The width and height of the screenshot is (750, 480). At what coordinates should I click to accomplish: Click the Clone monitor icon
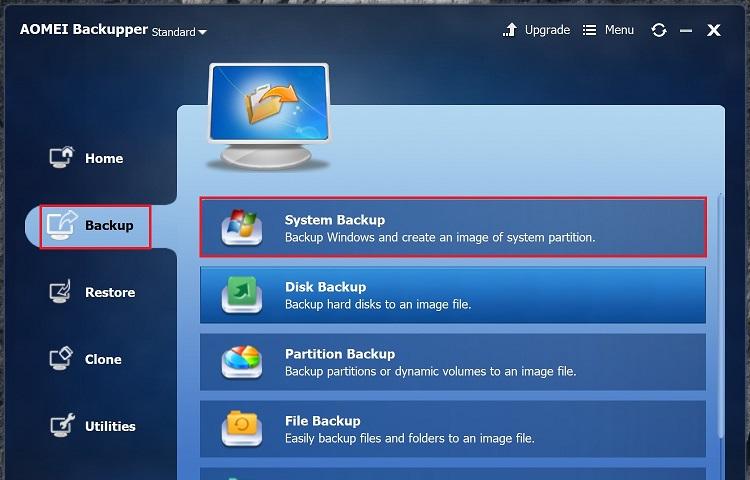[x=61, y=358]
